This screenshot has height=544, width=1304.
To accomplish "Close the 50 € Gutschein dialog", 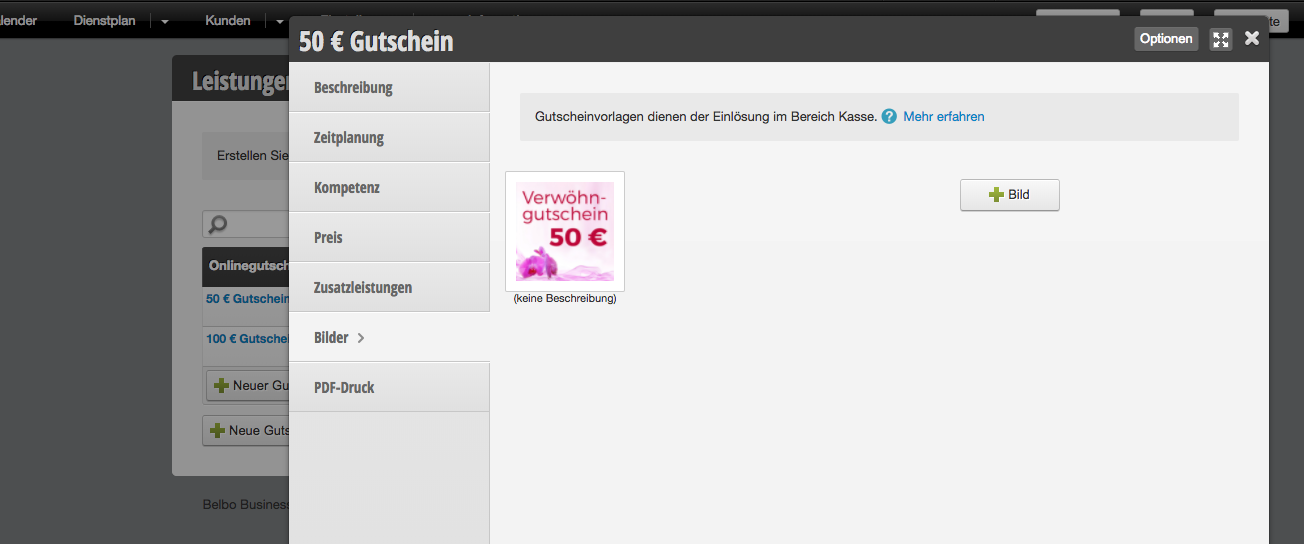I will pyautogui.click(x=1252, y=38).
